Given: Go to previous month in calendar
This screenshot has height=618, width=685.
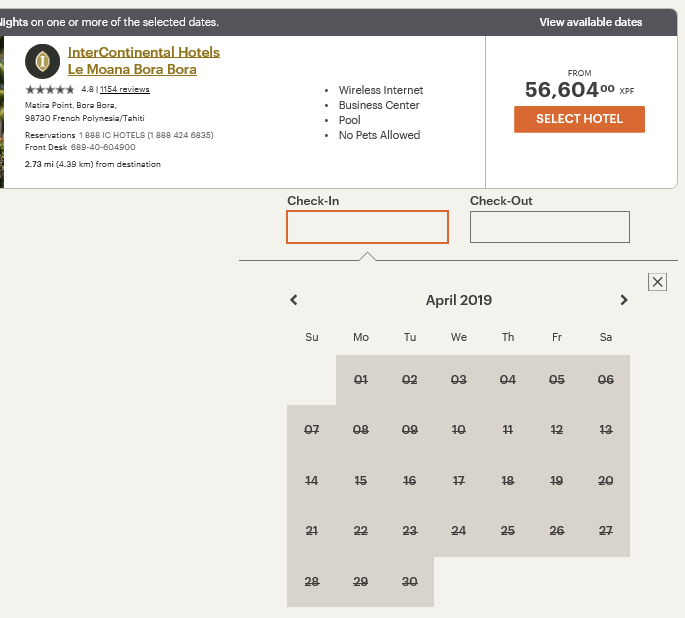Looking at the screenshot, I should tap(294, 300).
